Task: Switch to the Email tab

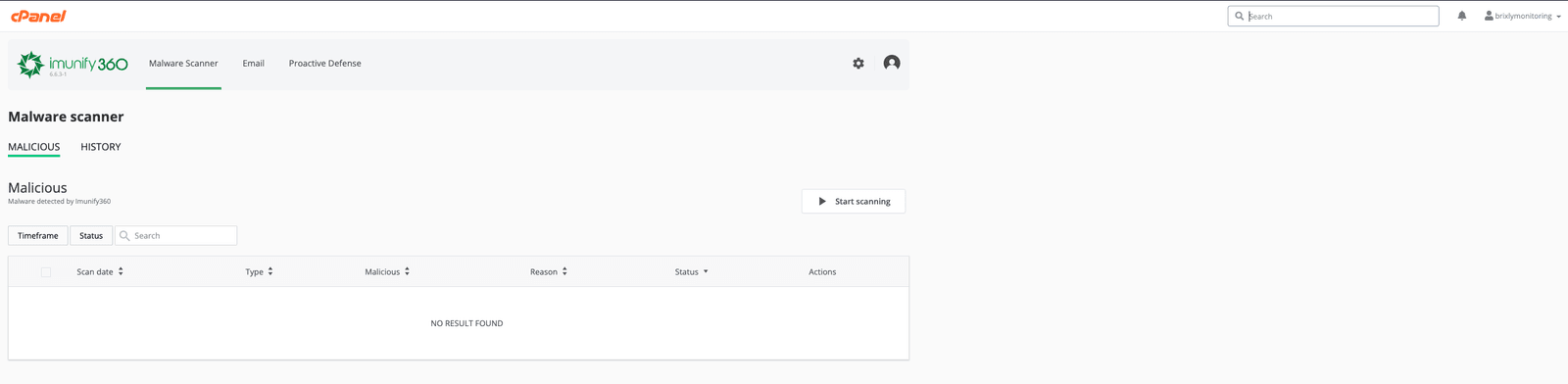Action: pos(254,64)
